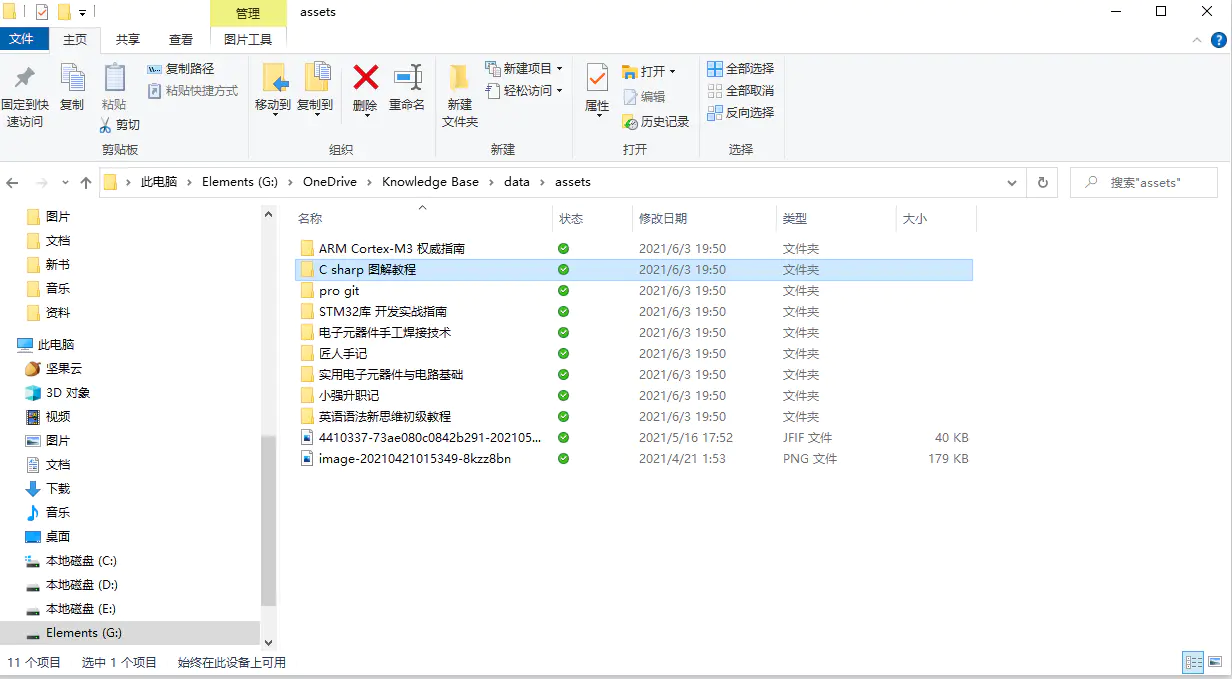Switch to the Share (共享) tab
This screenshot has height=679, width=1232.
click(x=128, y=39)
